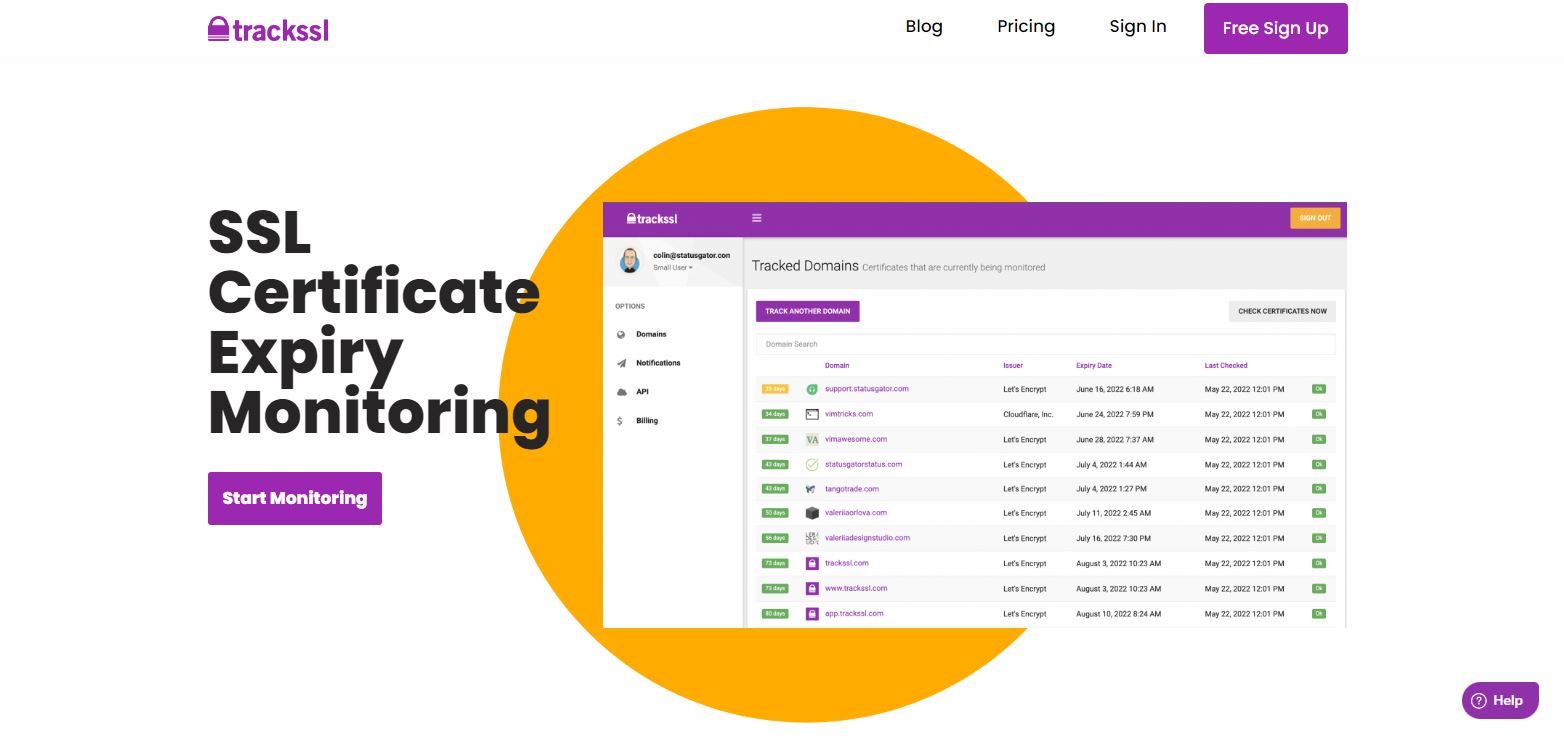Click the Tracked Domains heading
Image resolution: width=1564 pixels, height=742 pixels.
click(x=805, y=266)
